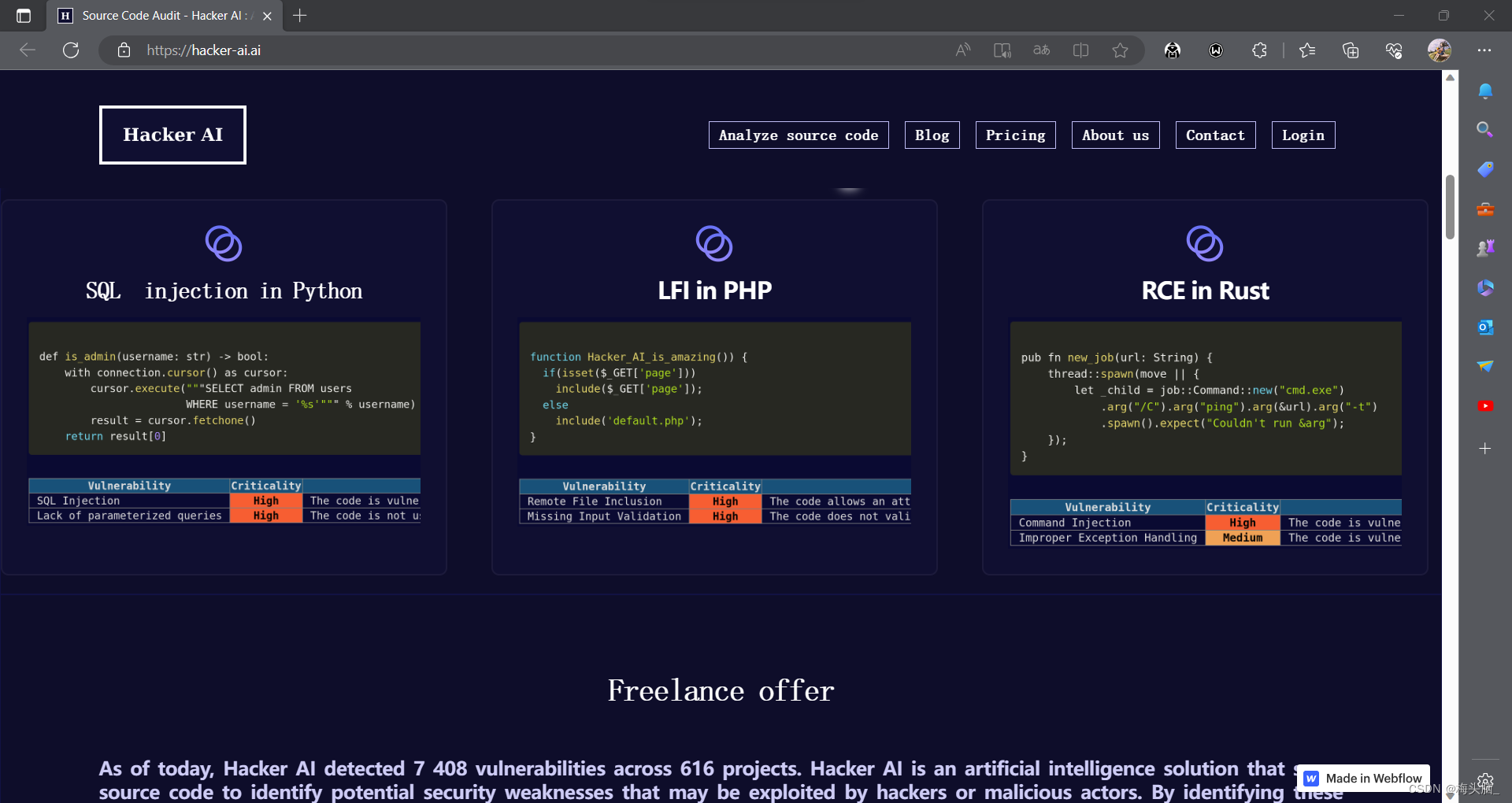Open Favorites list icon
The image size is (1512, 803).
[x=1307, y=50]
